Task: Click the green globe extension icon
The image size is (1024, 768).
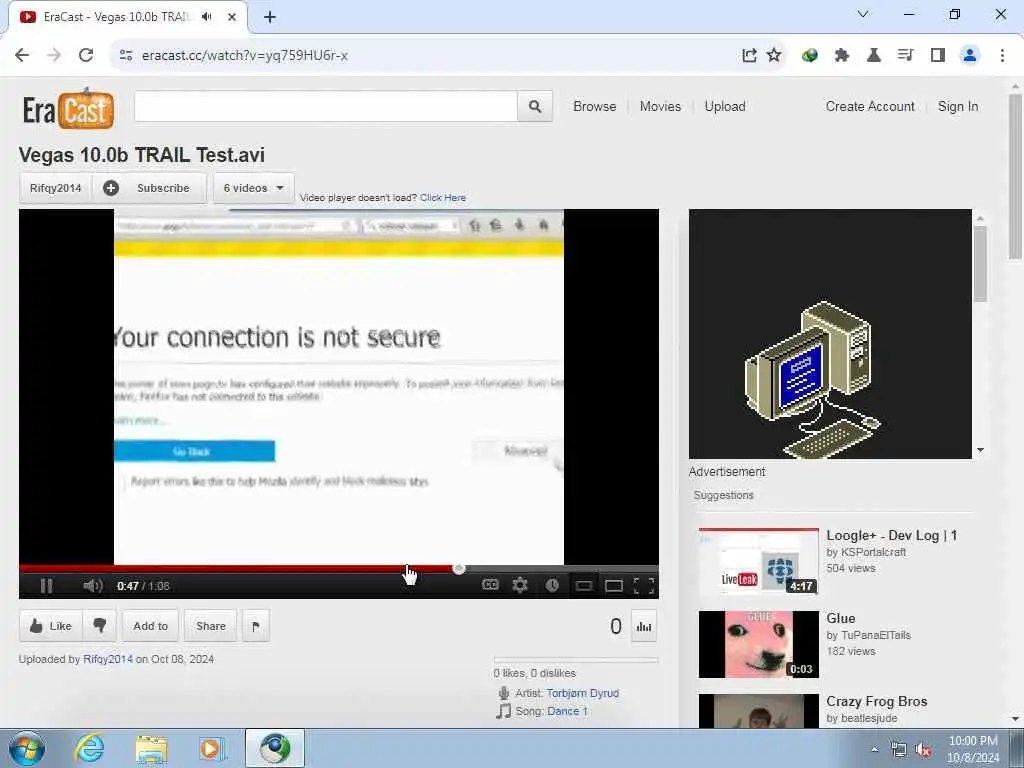Action: point(810,56)
